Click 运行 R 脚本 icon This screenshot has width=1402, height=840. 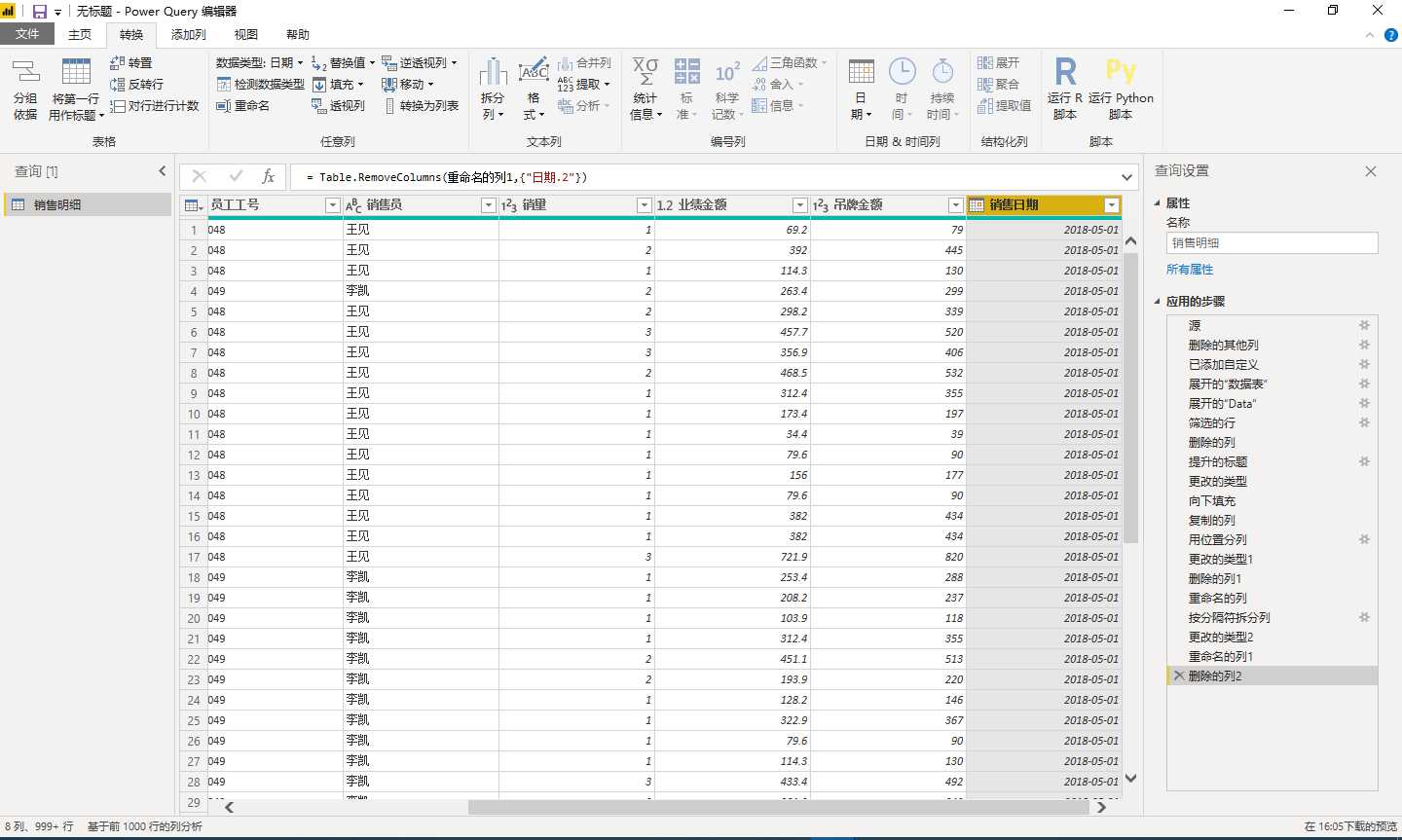pos(1066,71)
